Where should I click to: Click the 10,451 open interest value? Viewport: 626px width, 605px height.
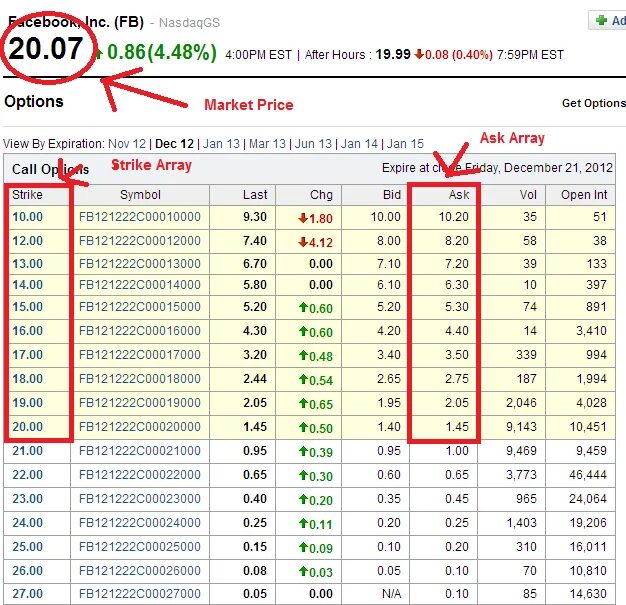coord(588,426)
